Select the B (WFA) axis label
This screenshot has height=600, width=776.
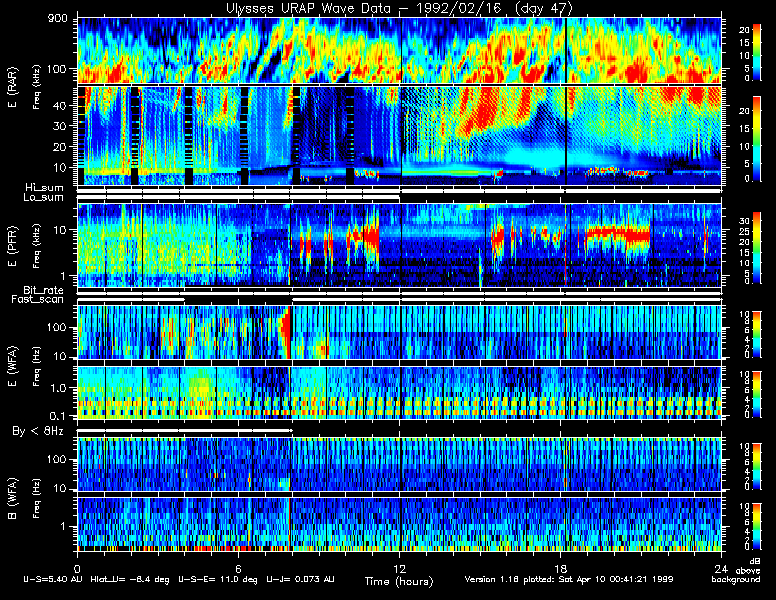pyautogui.click(x=12, y=499)
